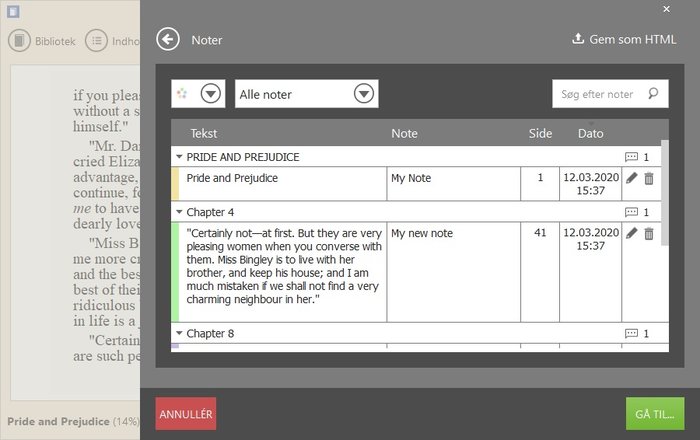The image size is (700, 440).
Task: Sort notes by the Side column header
Action: 540,133
